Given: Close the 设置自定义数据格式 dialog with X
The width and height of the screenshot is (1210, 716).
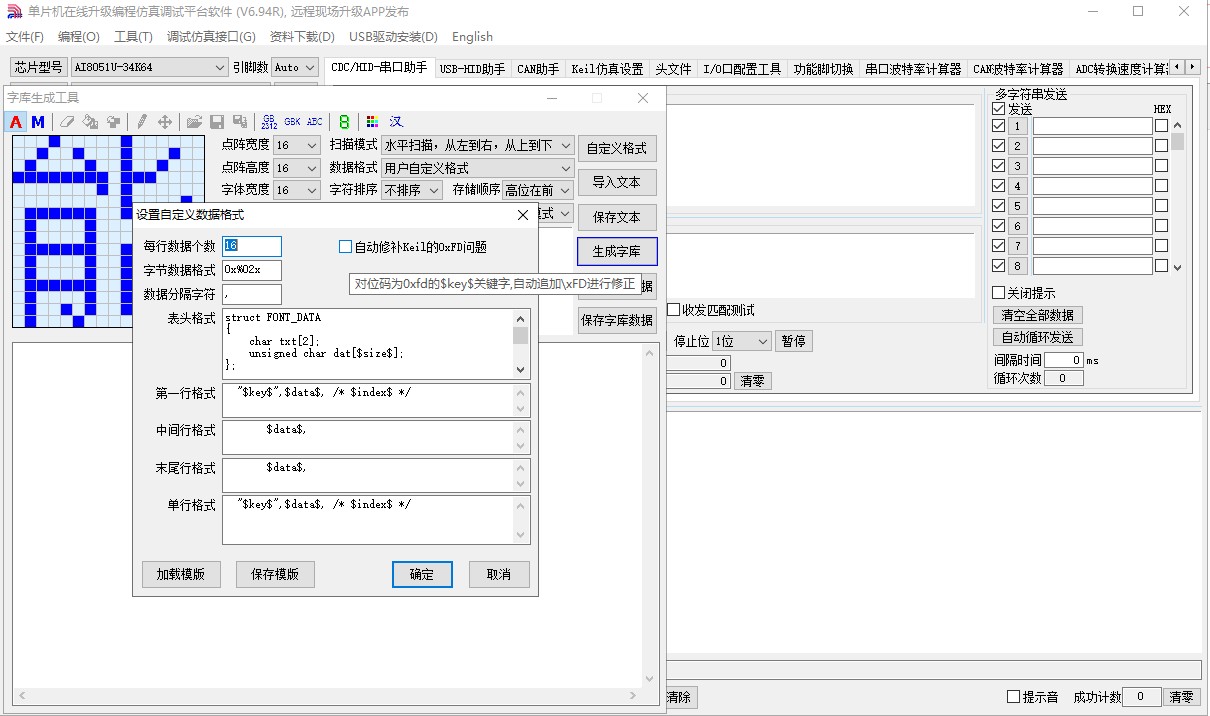Looking at the screenshot, I should coord(523,215).
